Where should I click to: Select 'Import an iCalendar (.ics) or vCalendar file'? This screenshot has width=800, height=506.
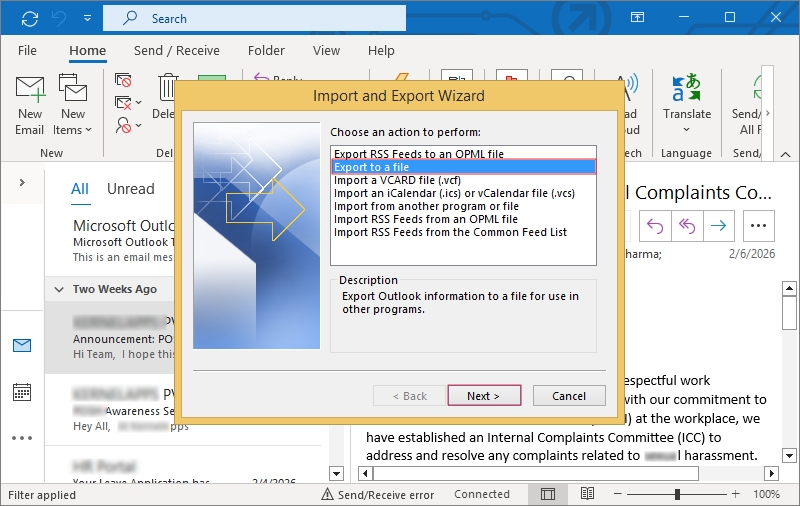click(463, 193)
